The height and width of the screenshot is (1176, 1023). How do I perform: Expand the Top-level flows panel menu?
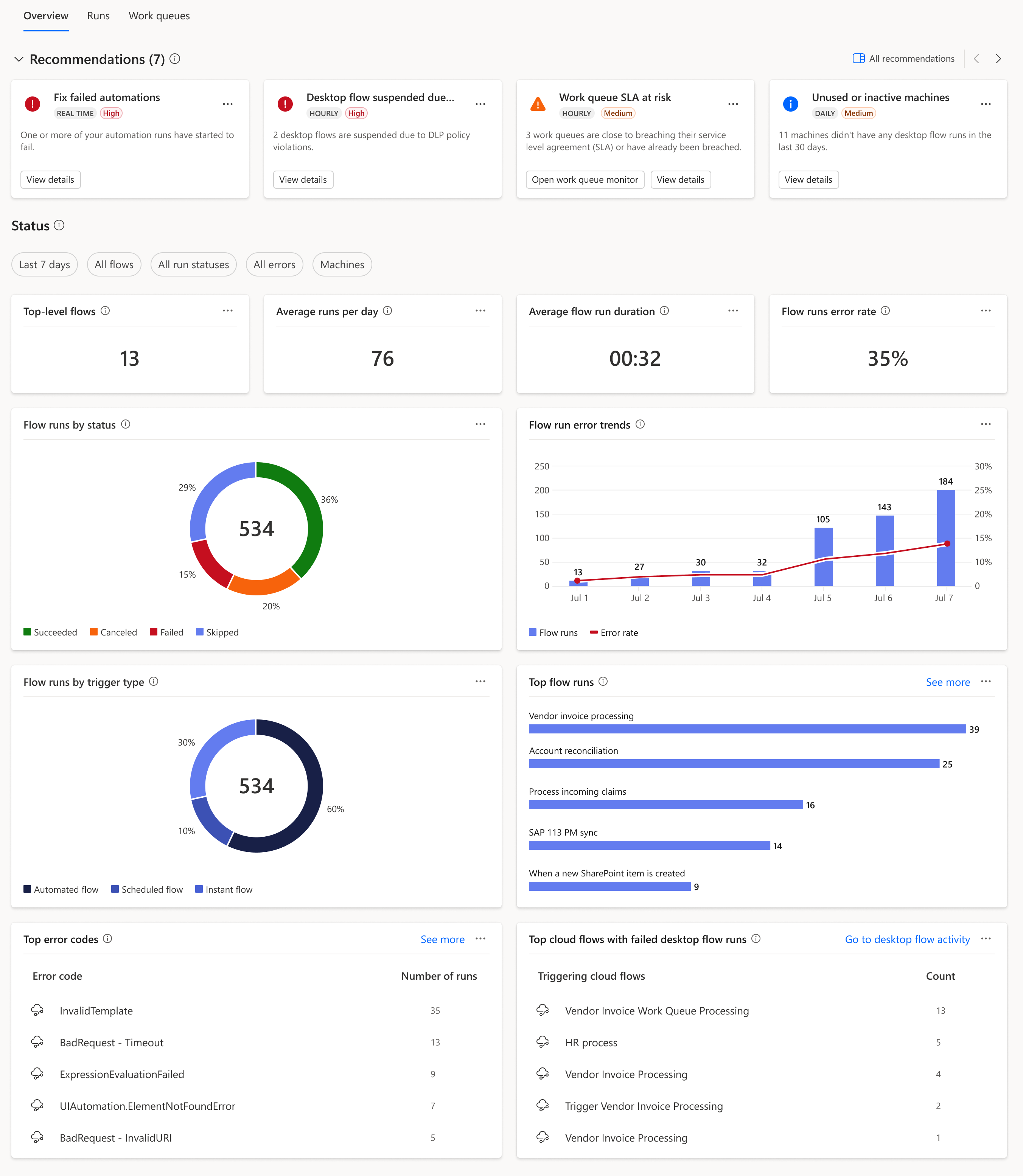228,311
